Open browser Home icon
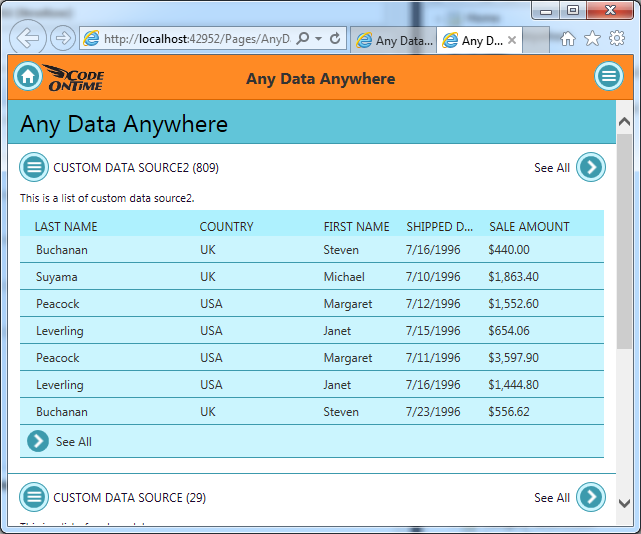 (x=567, y=39)
